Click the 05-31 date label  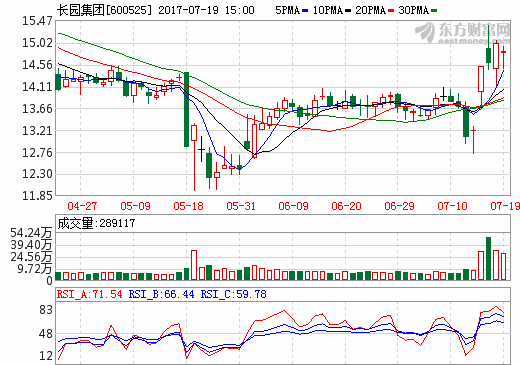241,206
